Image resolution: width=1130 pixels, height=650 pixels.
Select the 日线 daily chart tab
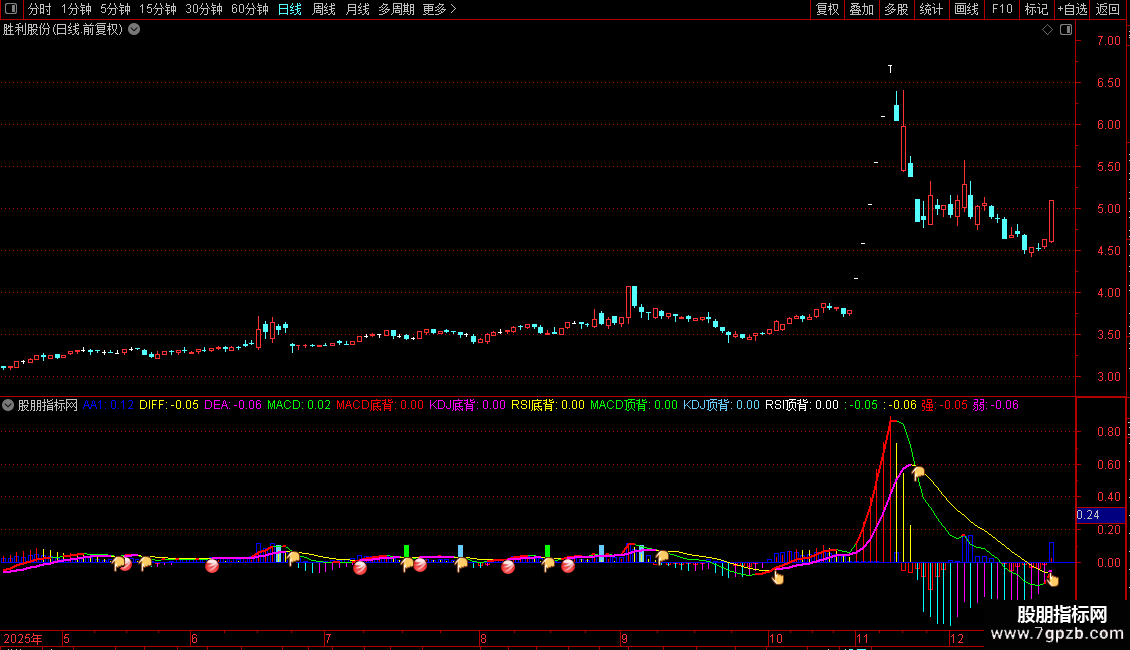tap(290, 9)
